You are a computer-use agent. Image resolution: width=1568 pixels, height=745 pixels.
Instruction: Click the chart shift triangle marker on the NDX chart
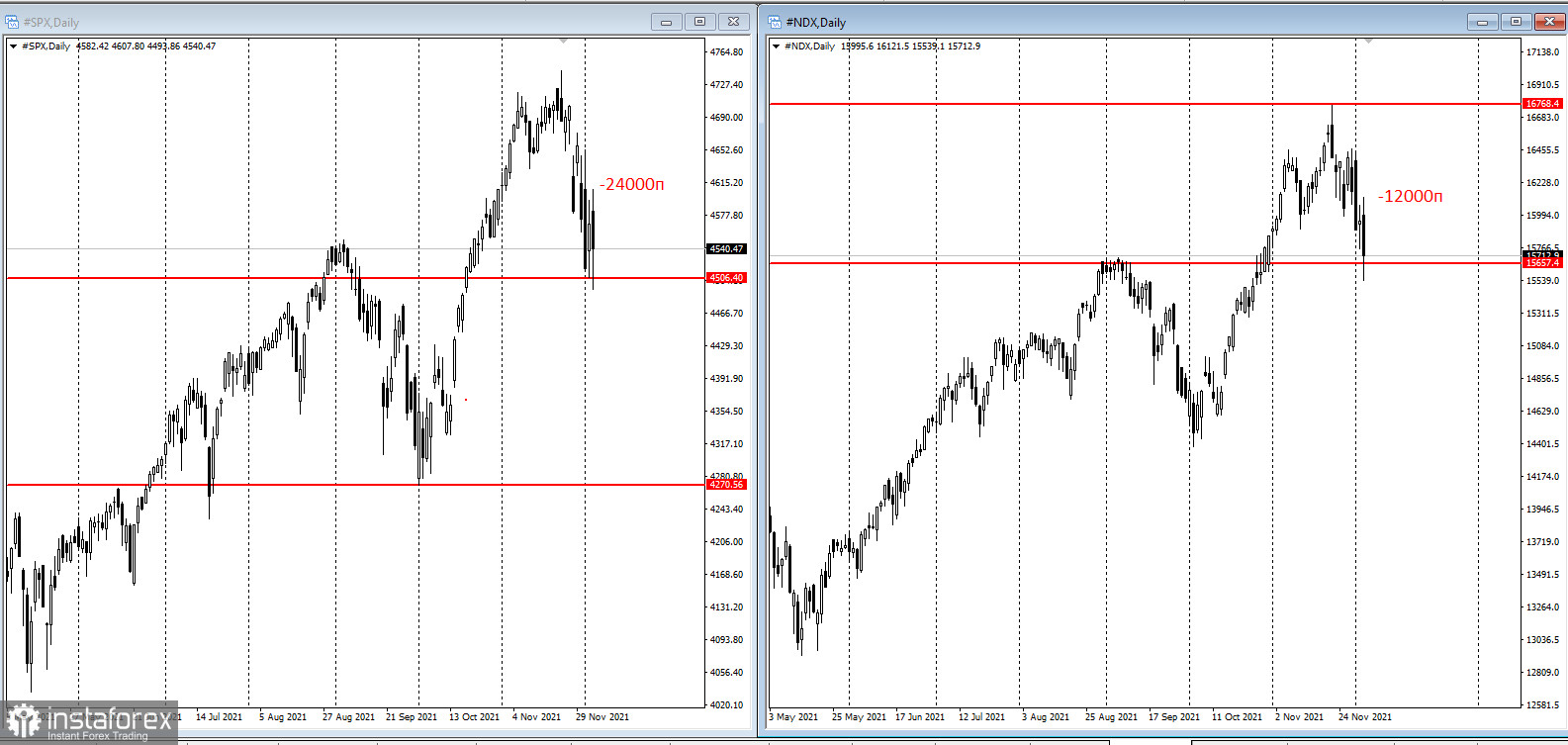coord(1369,42)
